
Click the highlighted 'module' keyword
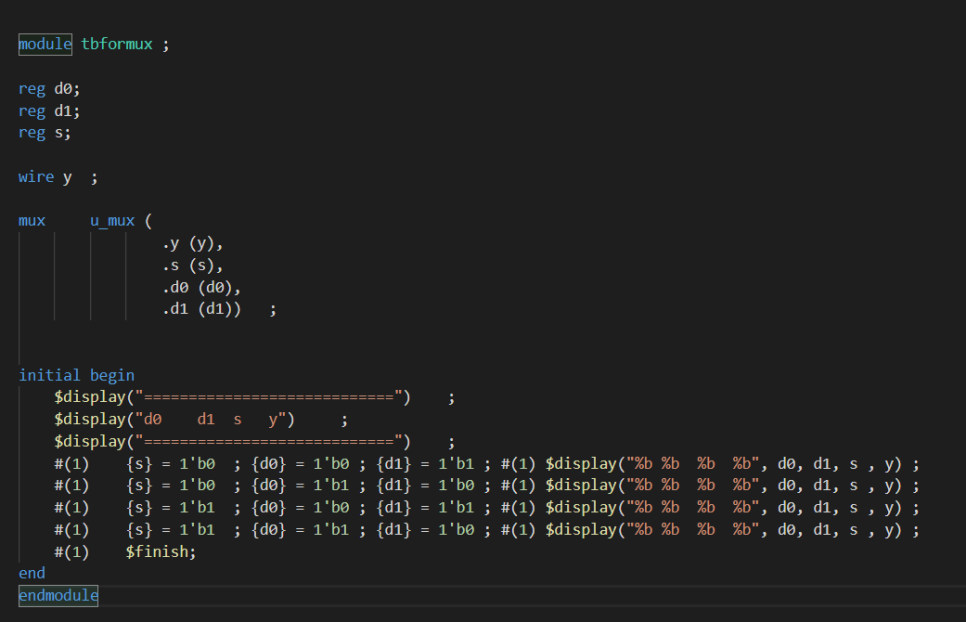click(45, 44)
